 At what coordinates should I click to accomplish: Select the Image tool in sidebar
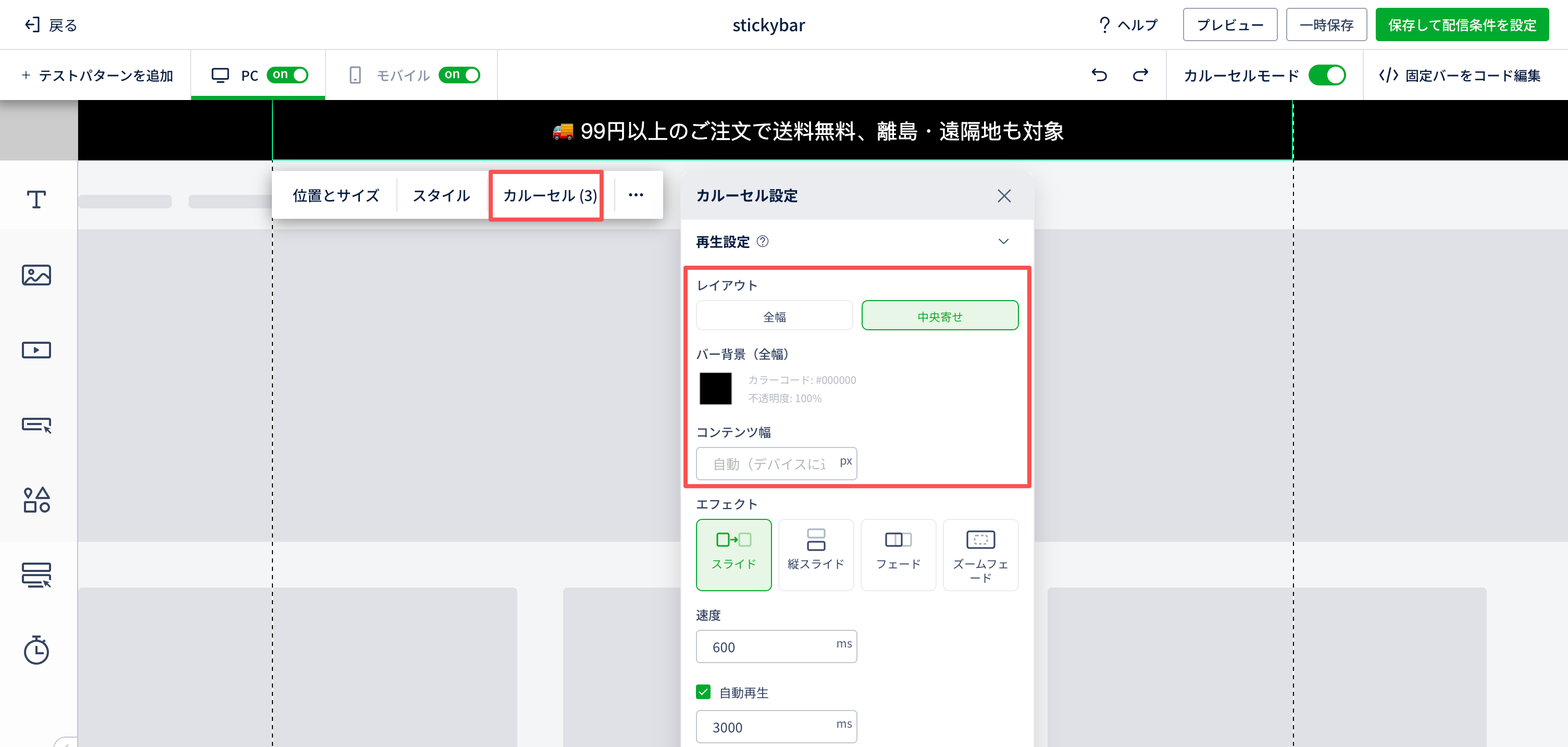36,275
